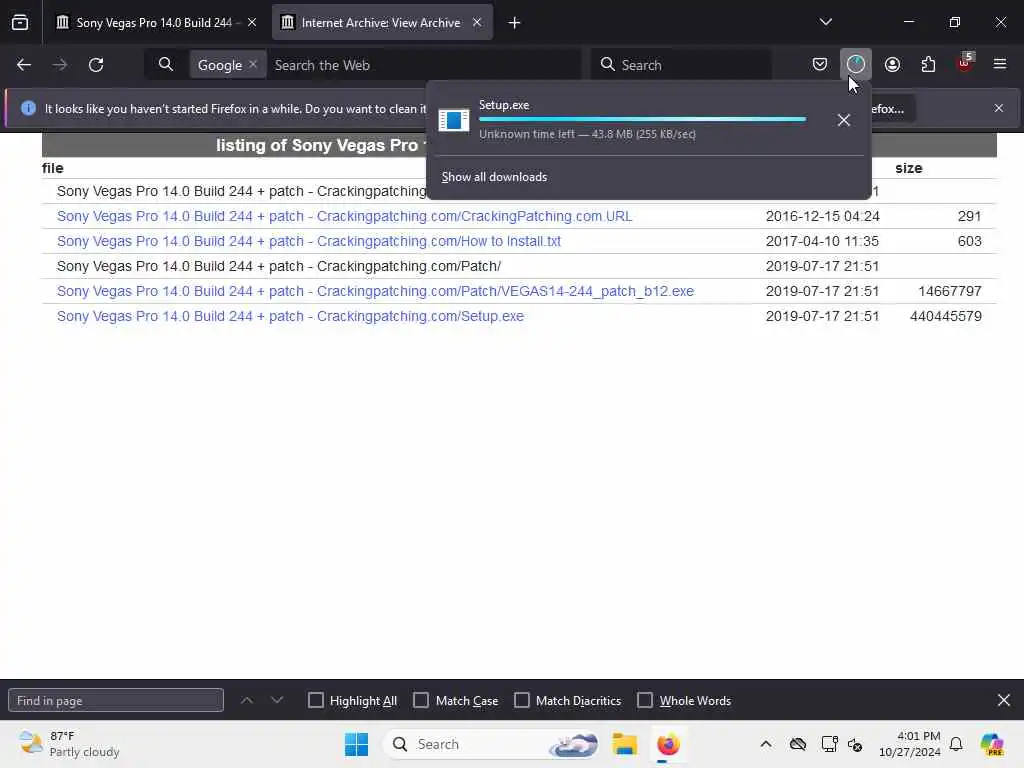Click the 2016-12-15 04:24 date cell

822,216
